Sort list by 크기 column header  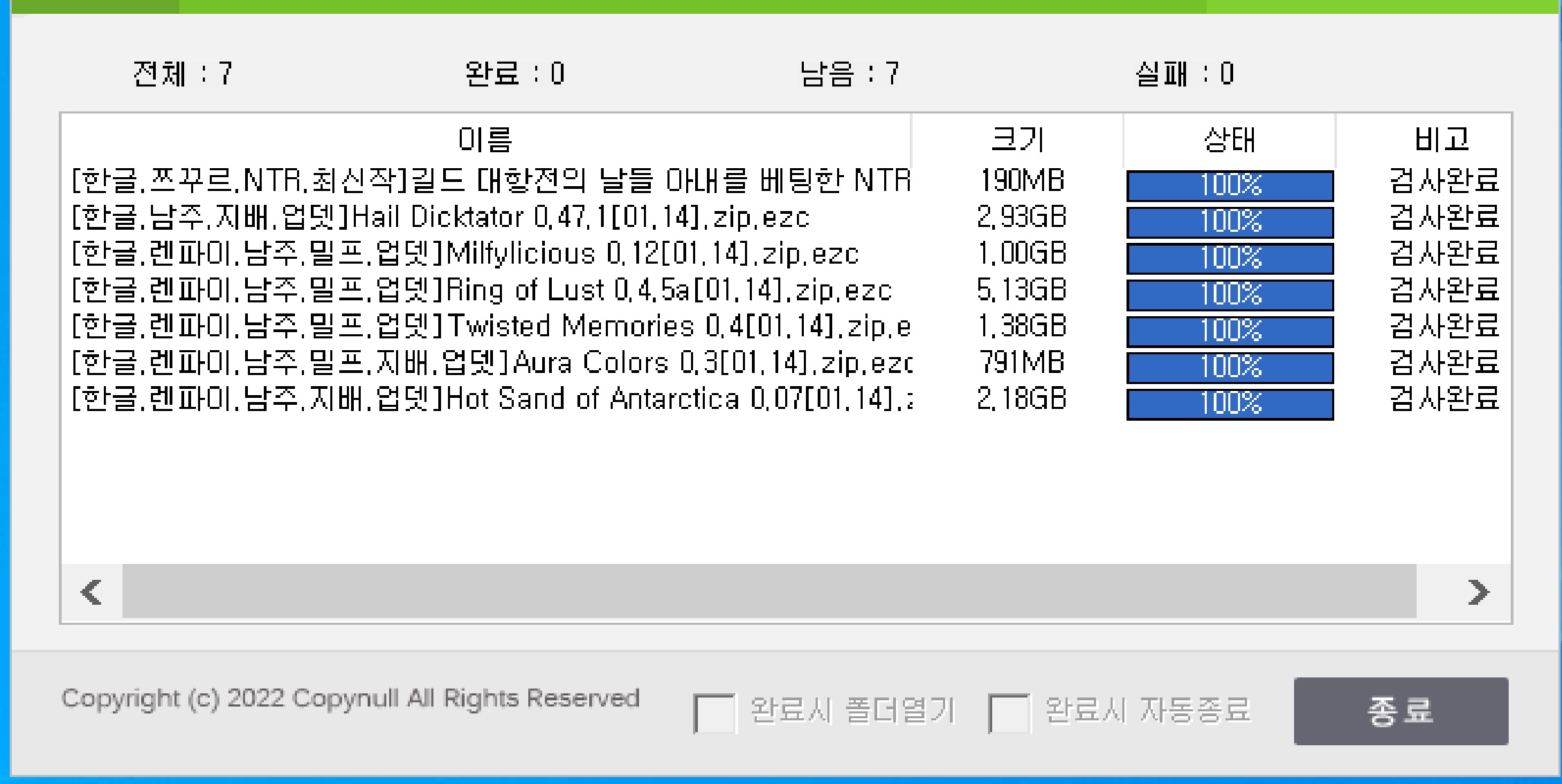click(1016, 140)
